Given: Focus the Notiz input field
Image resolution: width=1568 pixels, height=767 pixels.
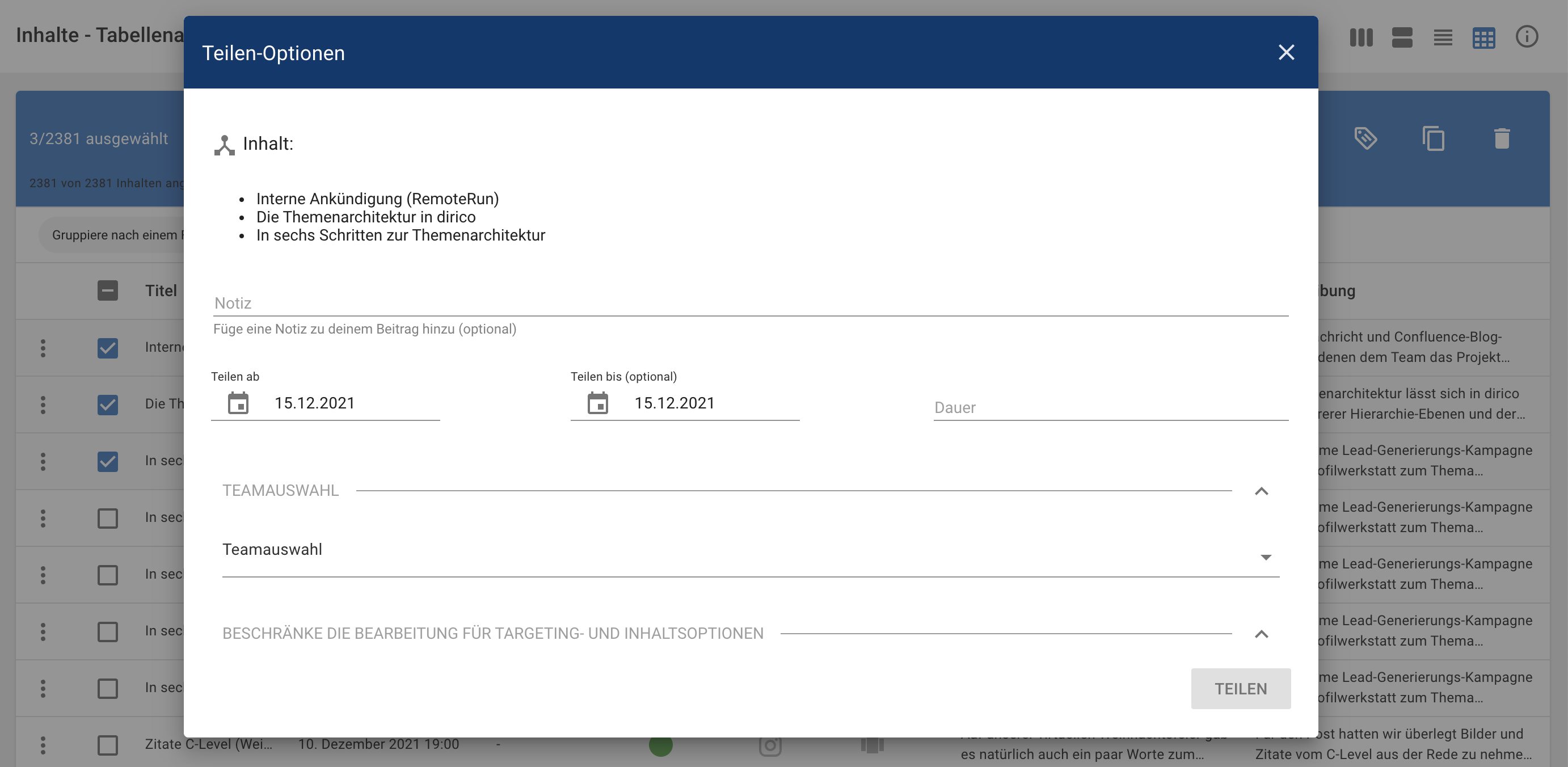Looking at the screenshot, I should click(x=751, y=302).
